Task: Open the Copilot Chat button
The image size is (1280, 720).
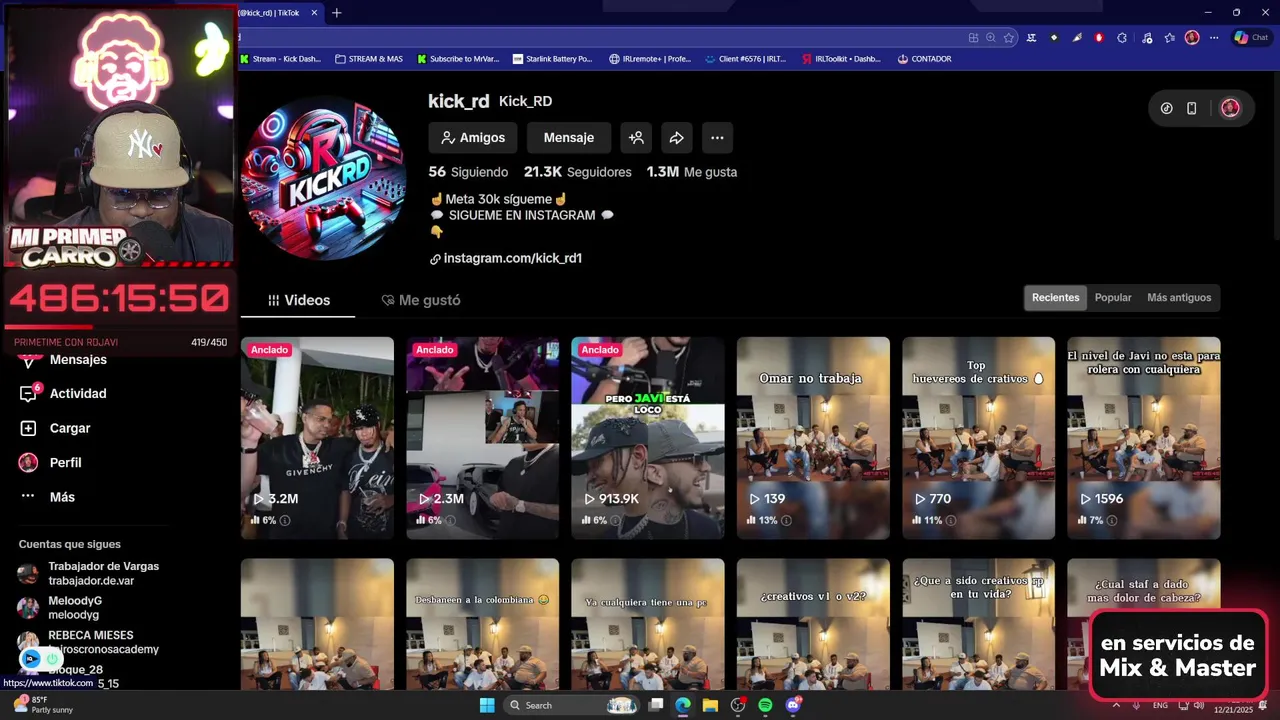Action: pos(1251,38)
